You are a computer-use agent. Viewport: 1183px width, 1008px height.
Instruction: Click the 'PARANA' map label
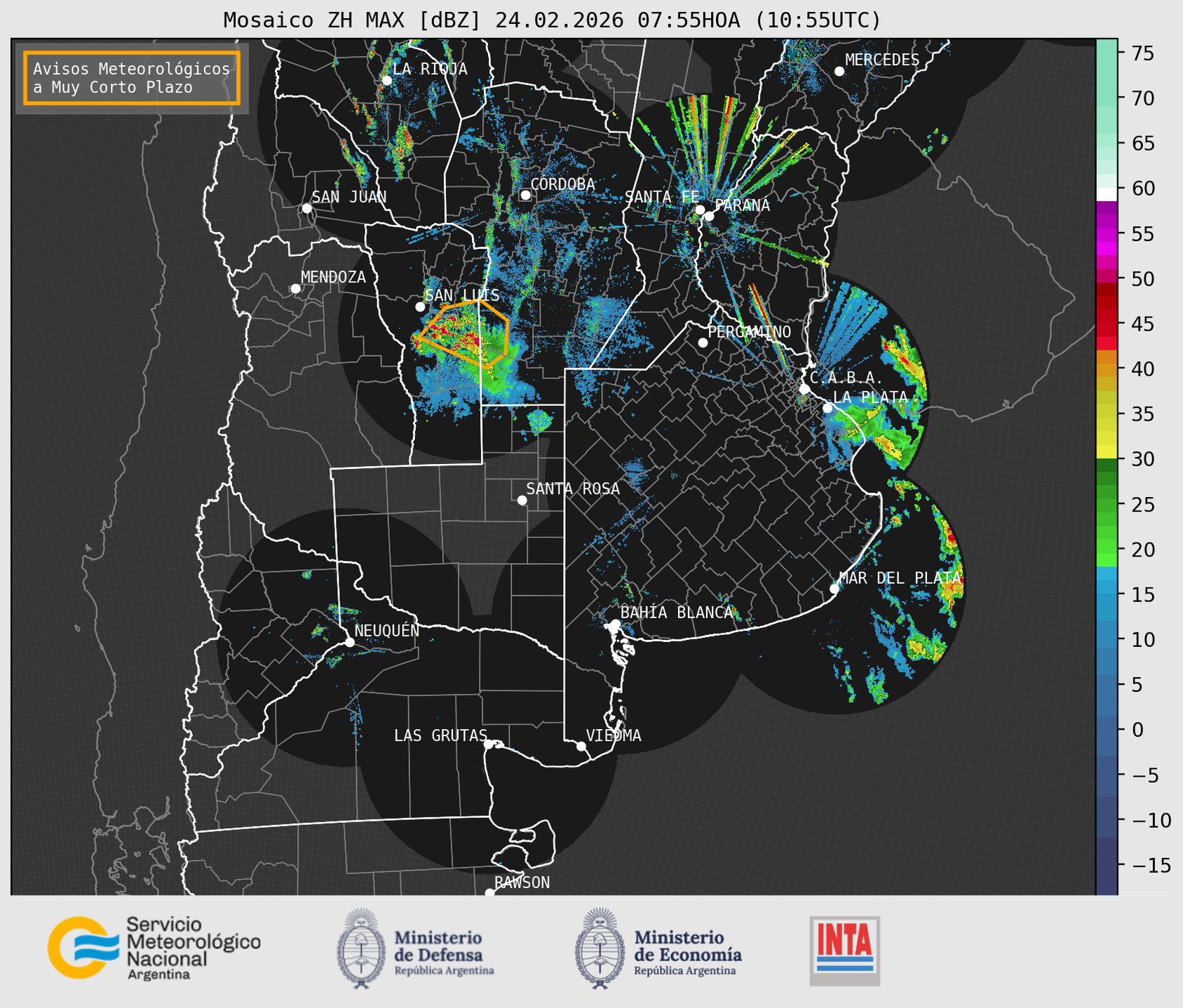click(742, 205)
